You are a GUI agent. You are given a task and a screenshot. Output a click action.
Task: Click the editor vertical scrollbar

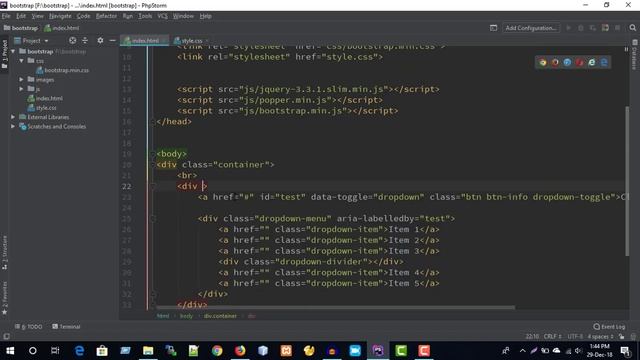point(627,181)
